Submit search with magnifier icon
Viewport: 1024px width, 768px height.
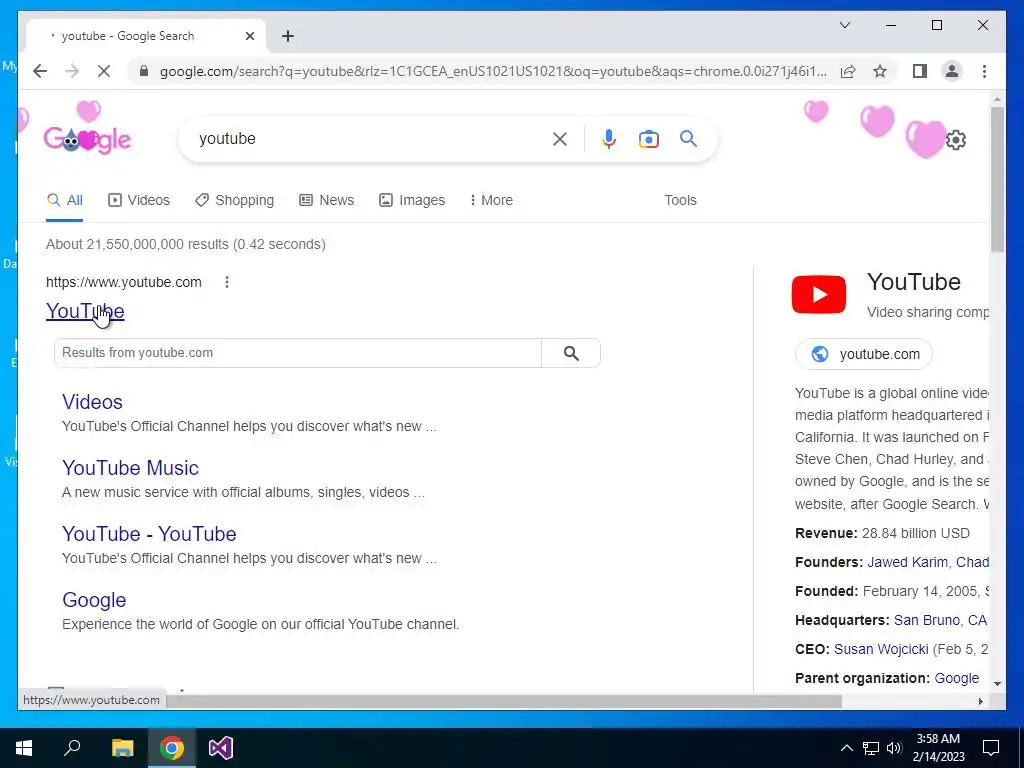688,138
